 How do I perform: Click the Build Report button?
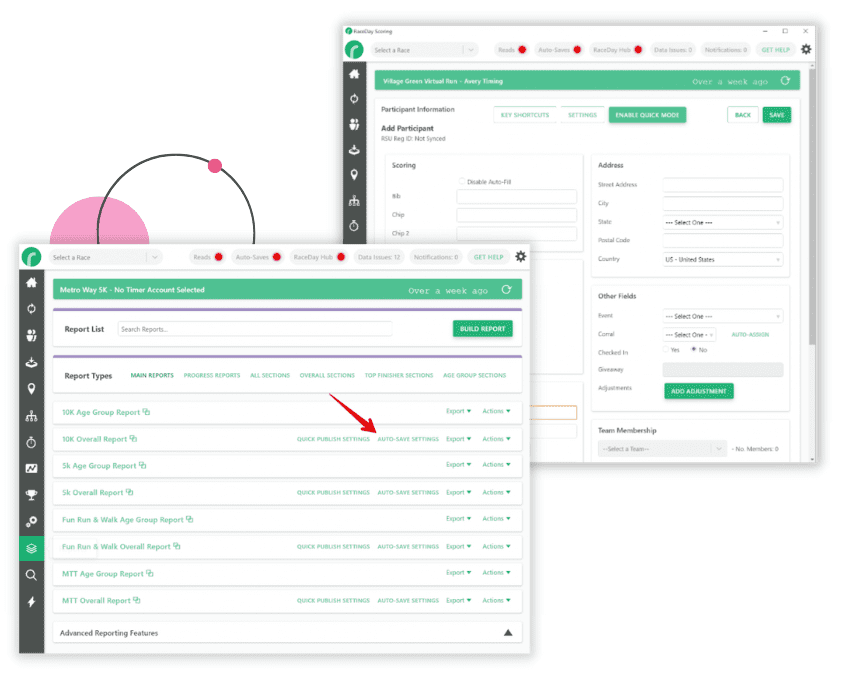tap(483, 329)
